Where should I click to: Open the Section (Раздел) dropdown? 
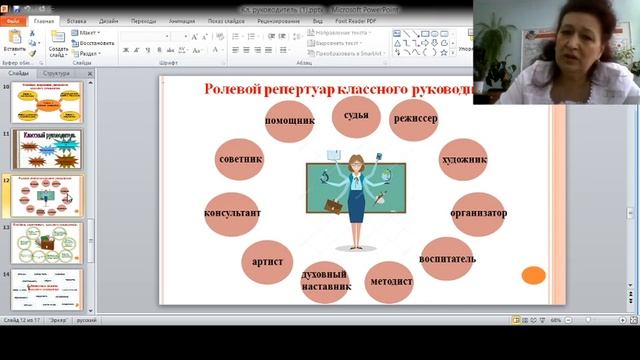click(86, 53)
